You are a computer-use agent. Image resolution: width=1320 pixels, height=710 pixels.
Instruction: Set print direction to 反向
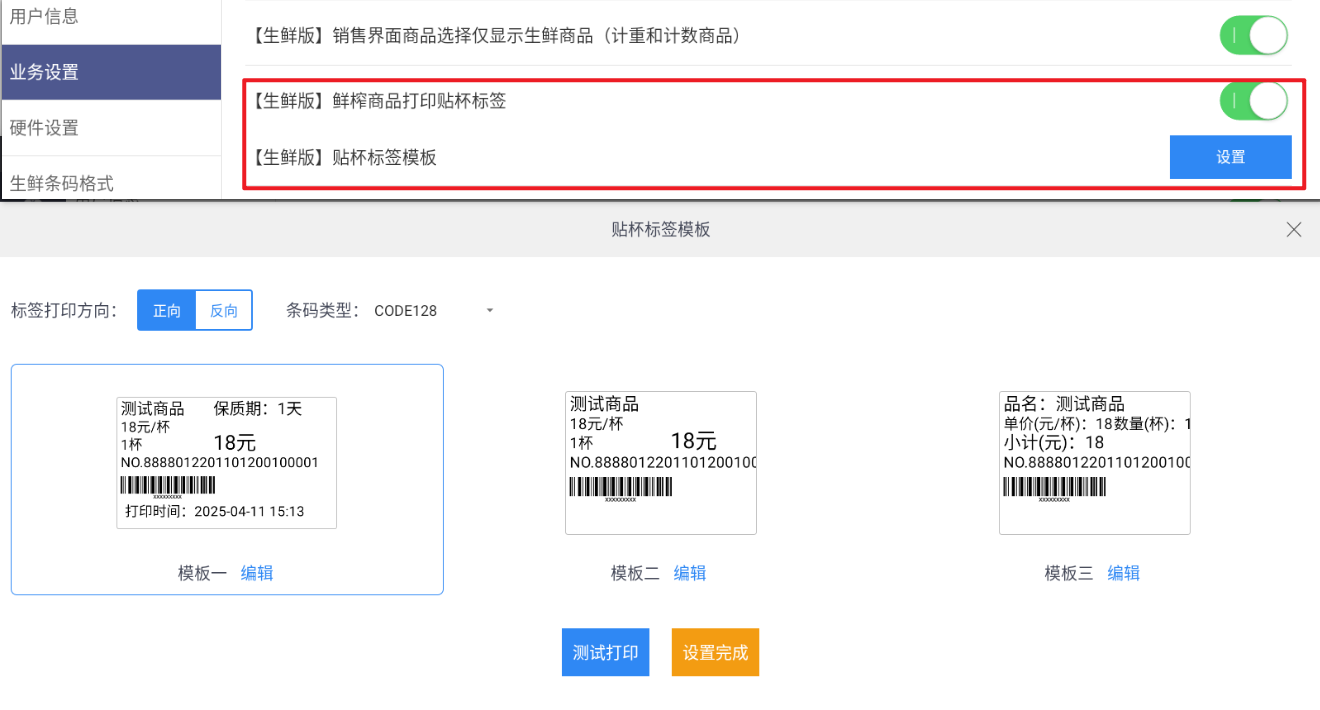(x=224, y=310)
